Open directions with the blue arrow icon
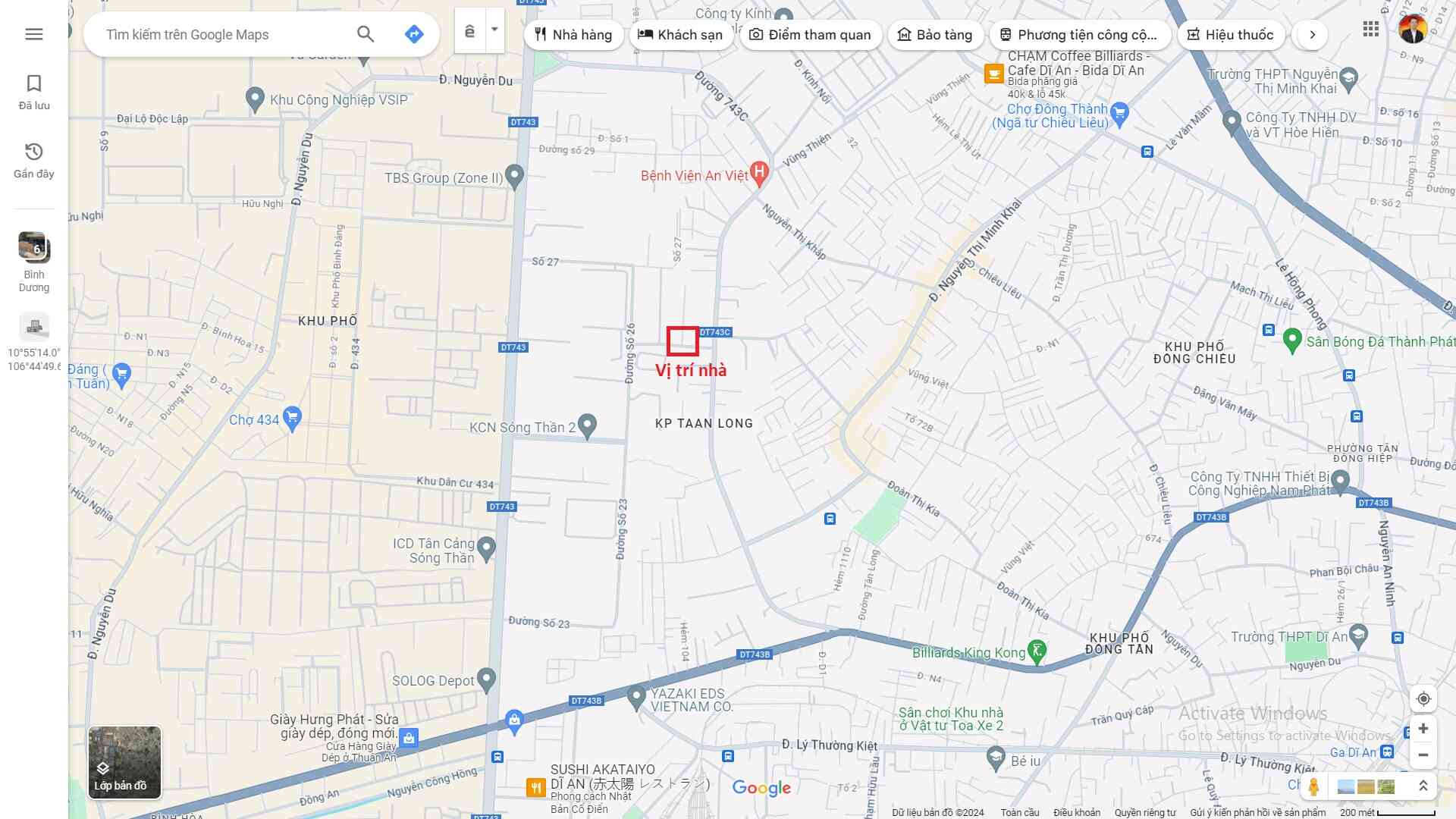Image resolution: width=1456 pixels, height=819 pixels. (413, 34)
